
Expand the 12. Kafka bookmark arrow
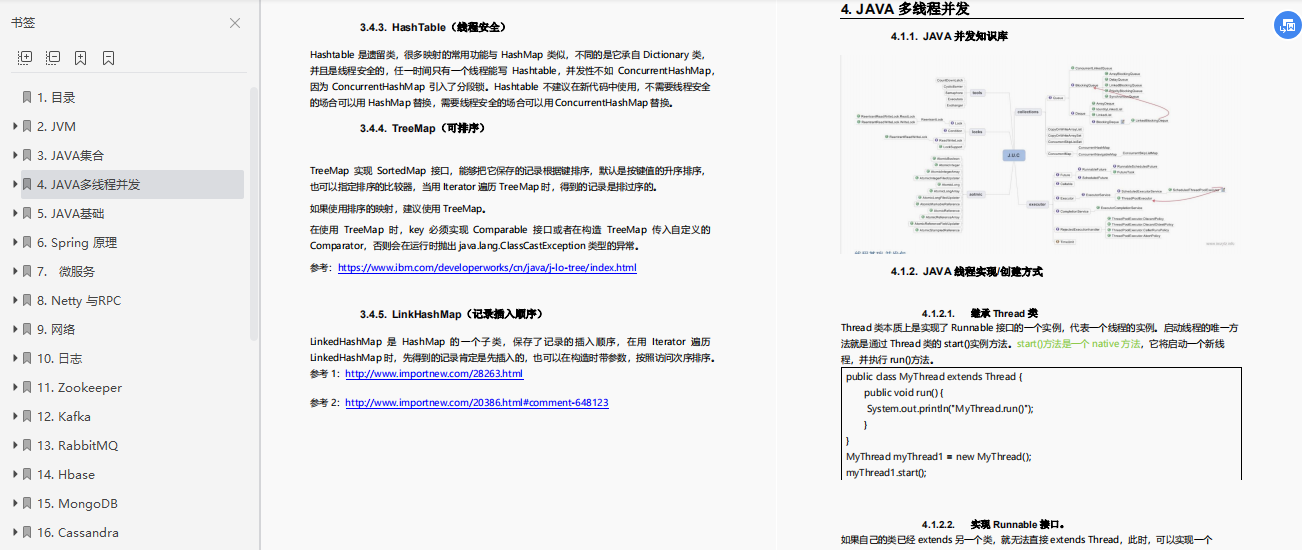pyautogui.click(x=15, y=416)
